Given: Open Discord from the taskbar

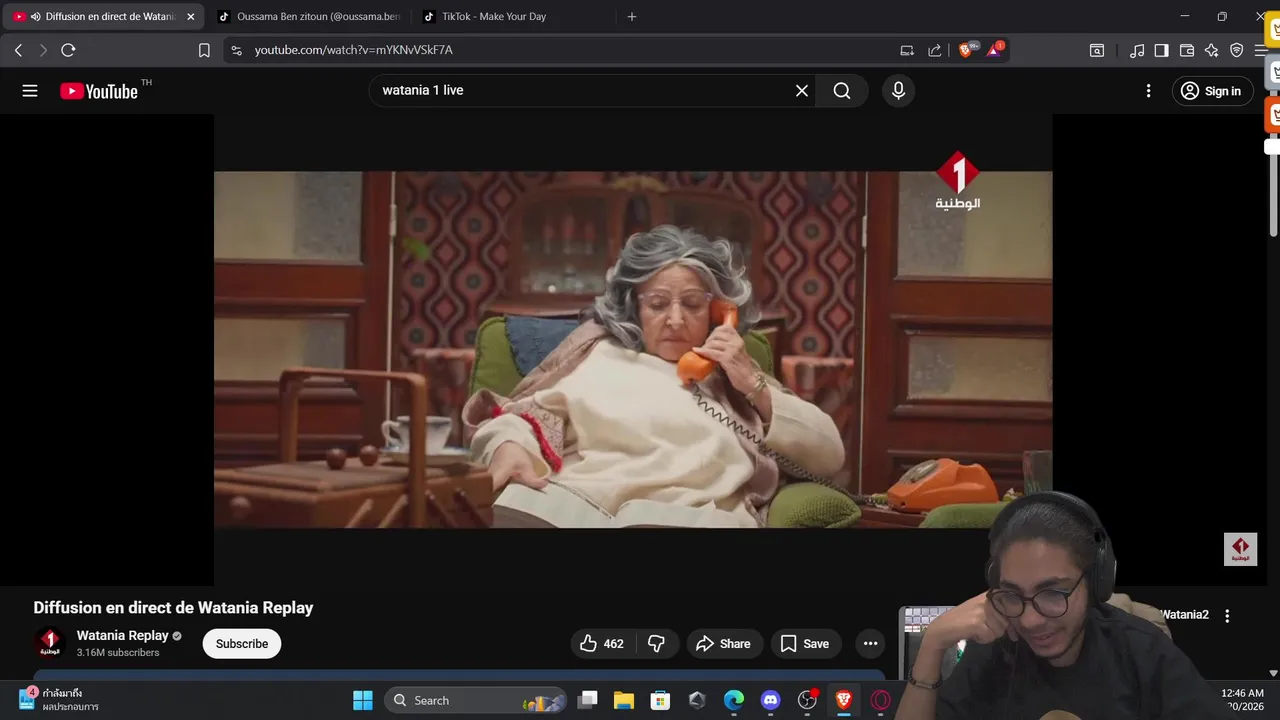Looking at the screenshot, I should pos(770,700).
